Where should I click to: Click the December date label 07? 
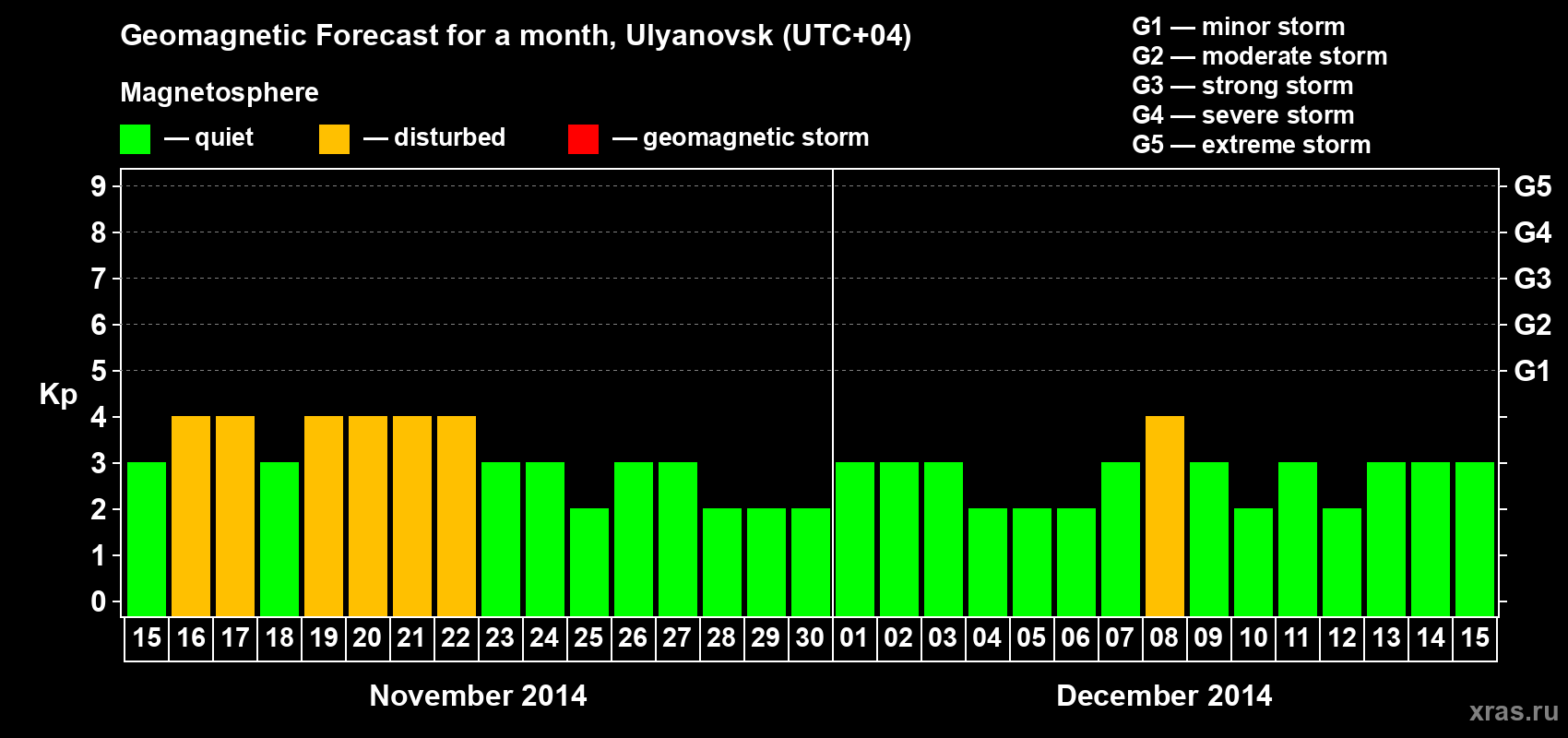1120,638
